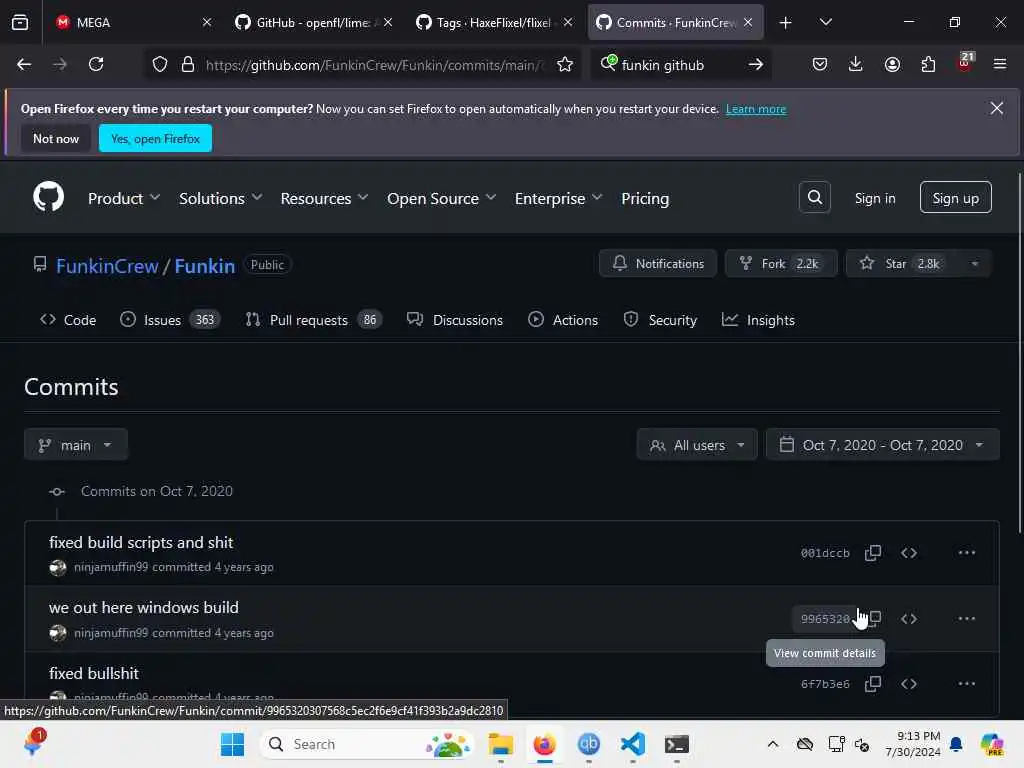
Task: Show hidden system tray icons
Action: pyautogui.click(x=773, y=744)
